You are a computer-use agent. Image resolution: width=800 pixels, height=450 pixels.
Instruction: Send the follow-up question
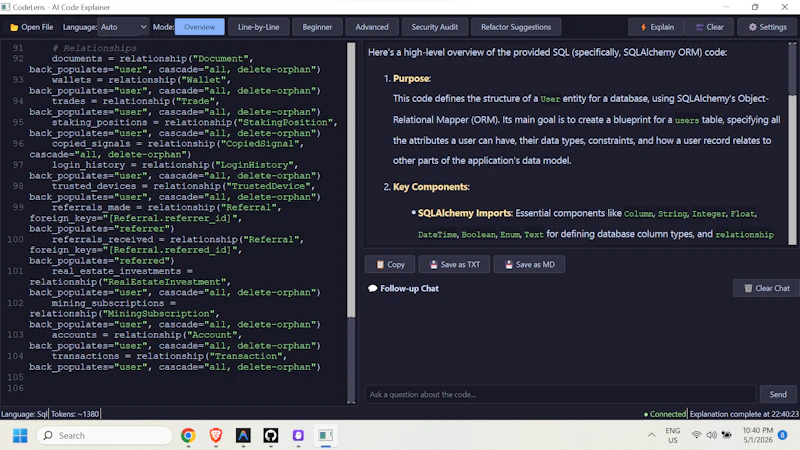(x=778, y=394)
